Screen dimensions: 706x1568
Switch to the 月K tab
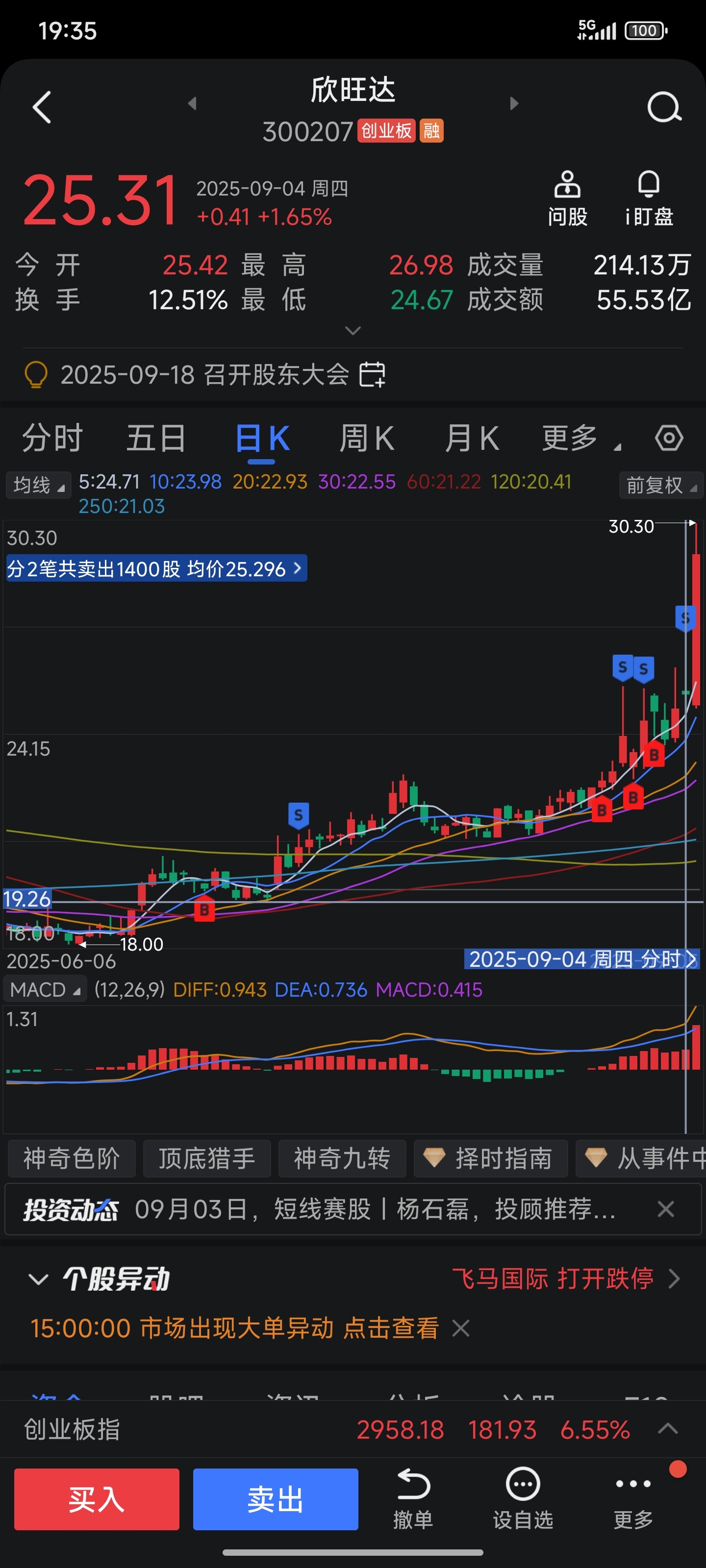(472, 438)
